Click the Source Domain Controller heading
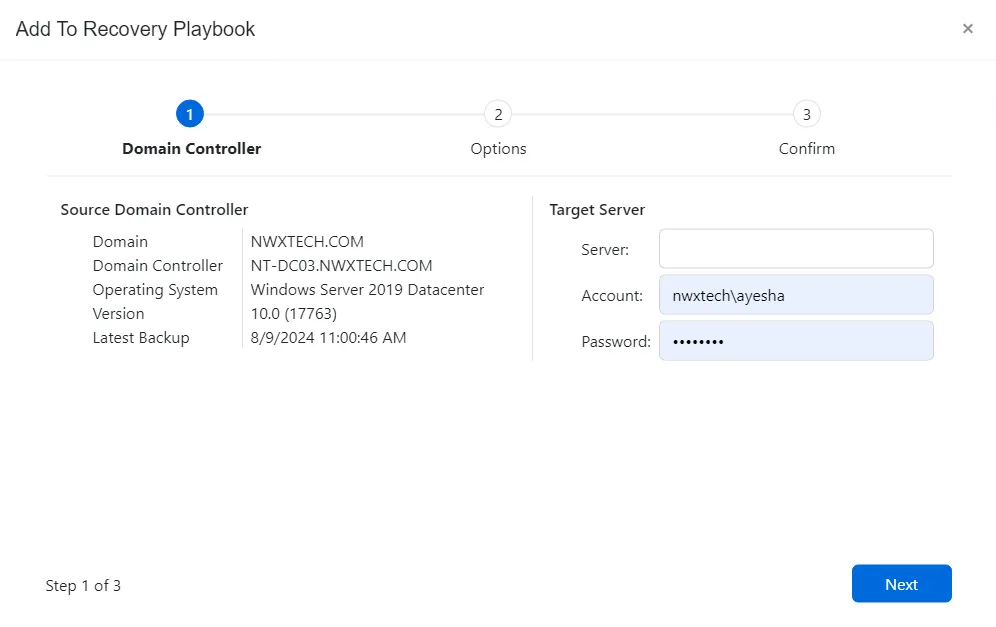 click(x=154, y=210)
